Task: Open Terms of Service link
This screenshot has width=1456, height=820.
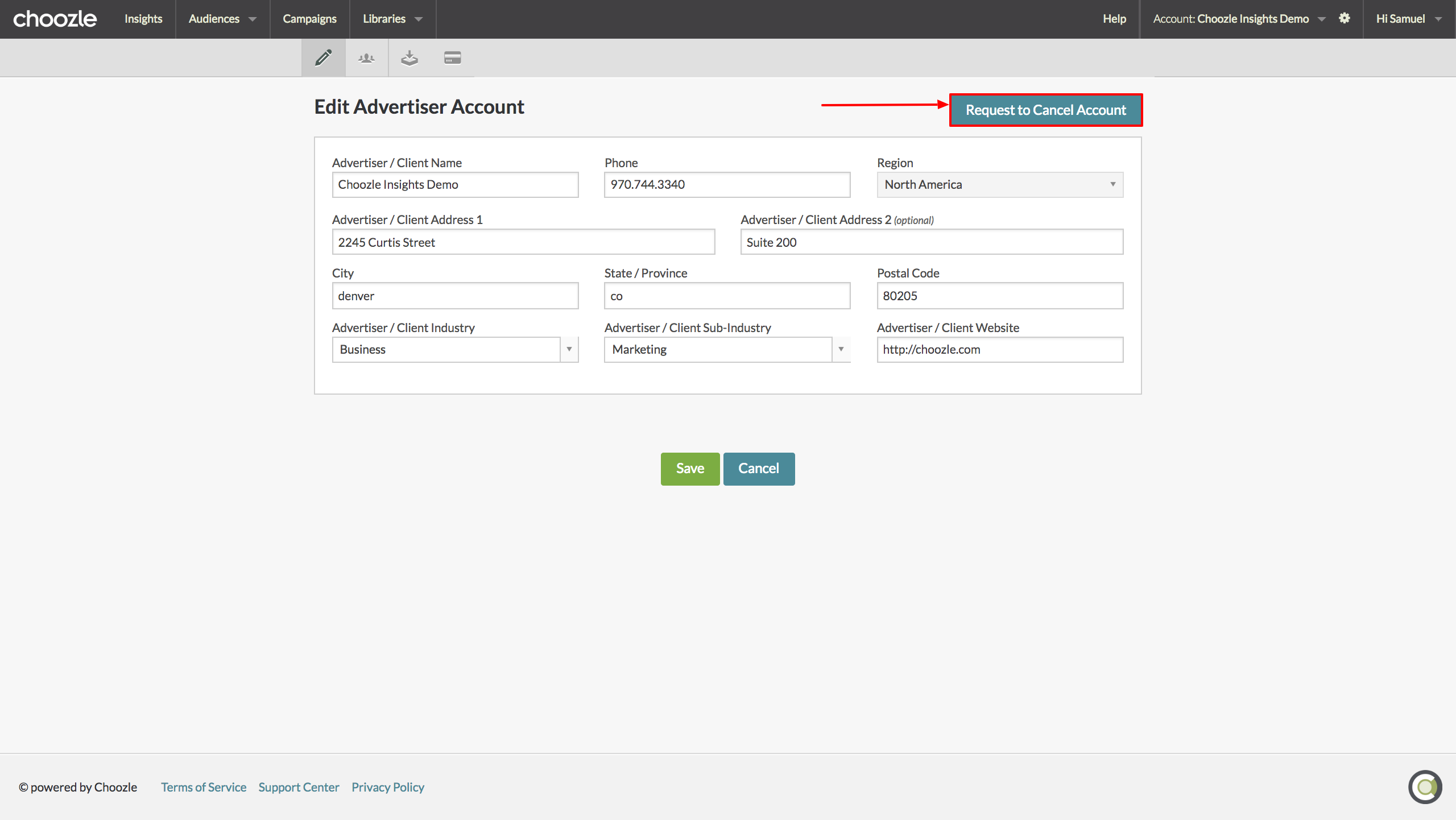Action: click(x=204, y=787)
